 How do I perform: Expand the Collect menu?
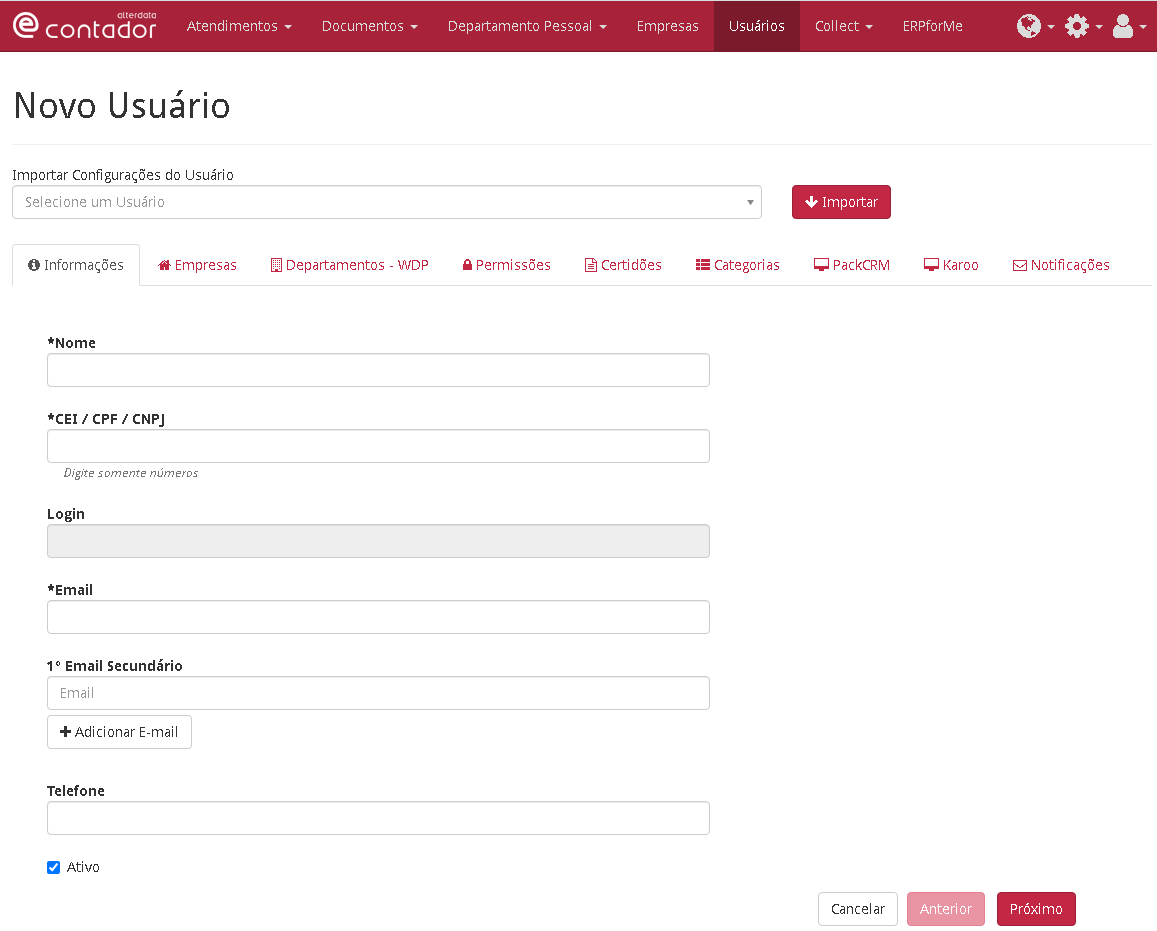click(843, 26)
